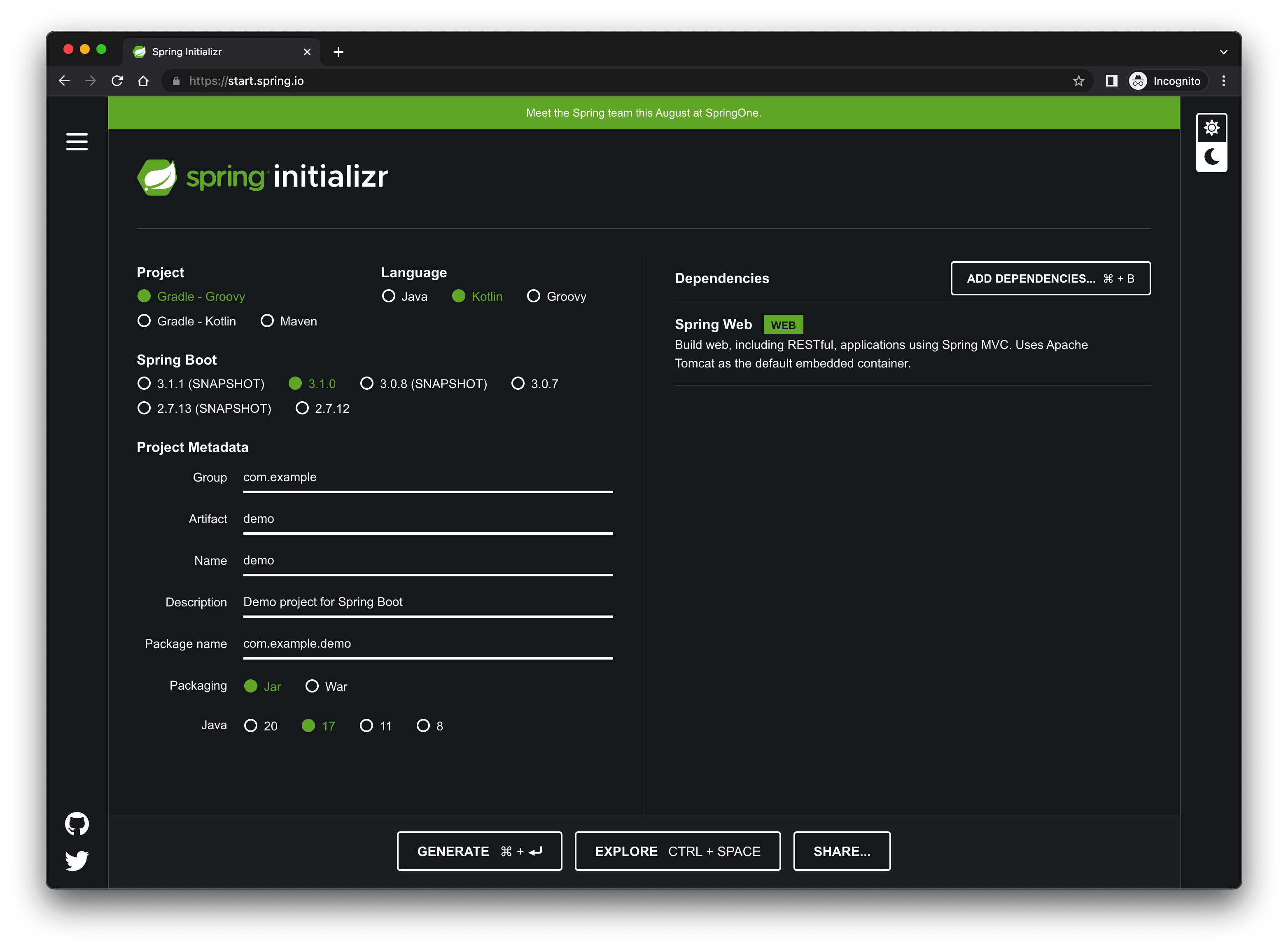
Task: Open the GitHub link icon
Action: click(x=77, y=824)
